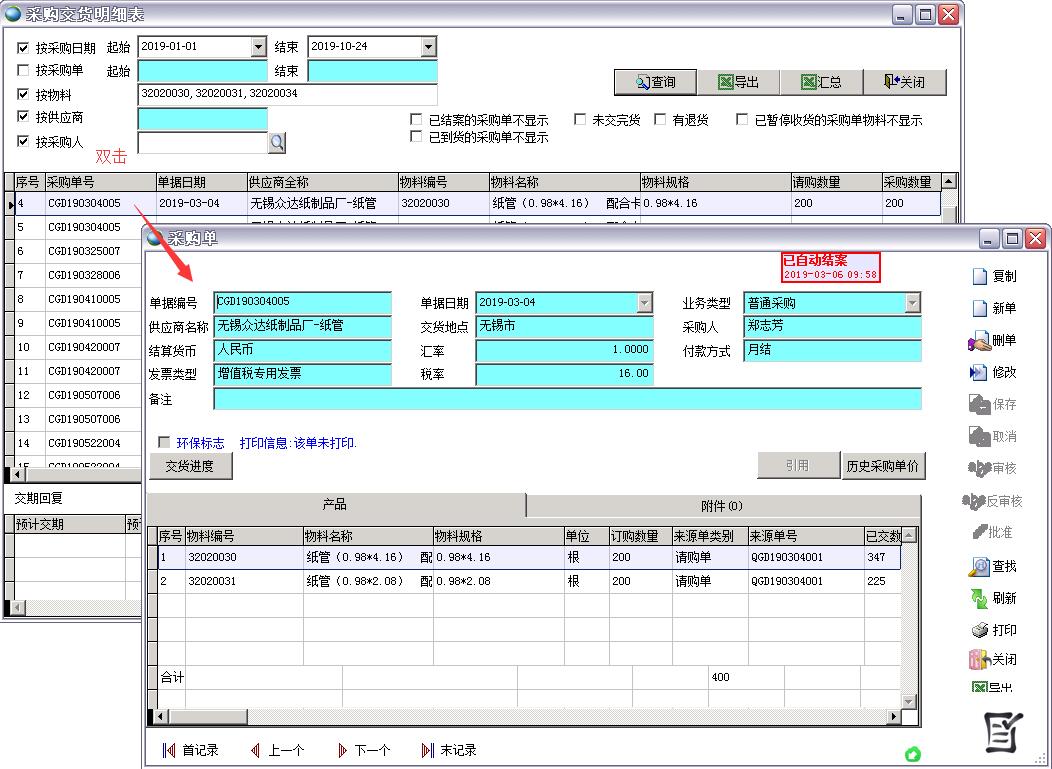The width and height of the screenshot is (1052, 769).
Task: Click the 删单 (delete order) icon
Action: (x=980, y=341)
